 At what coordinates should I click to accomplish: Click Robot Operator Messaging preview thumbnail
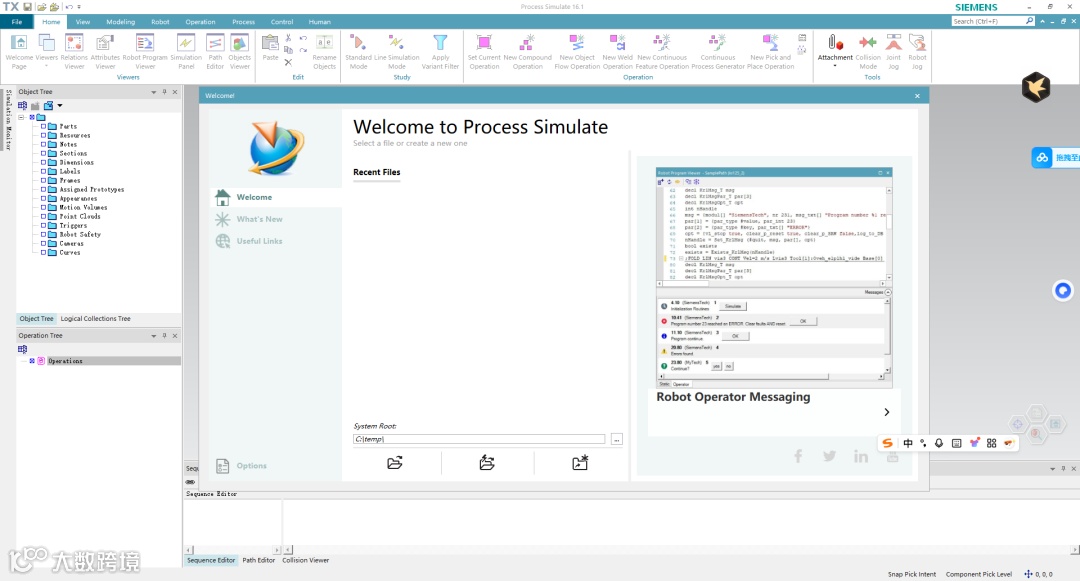coord(774,277)
